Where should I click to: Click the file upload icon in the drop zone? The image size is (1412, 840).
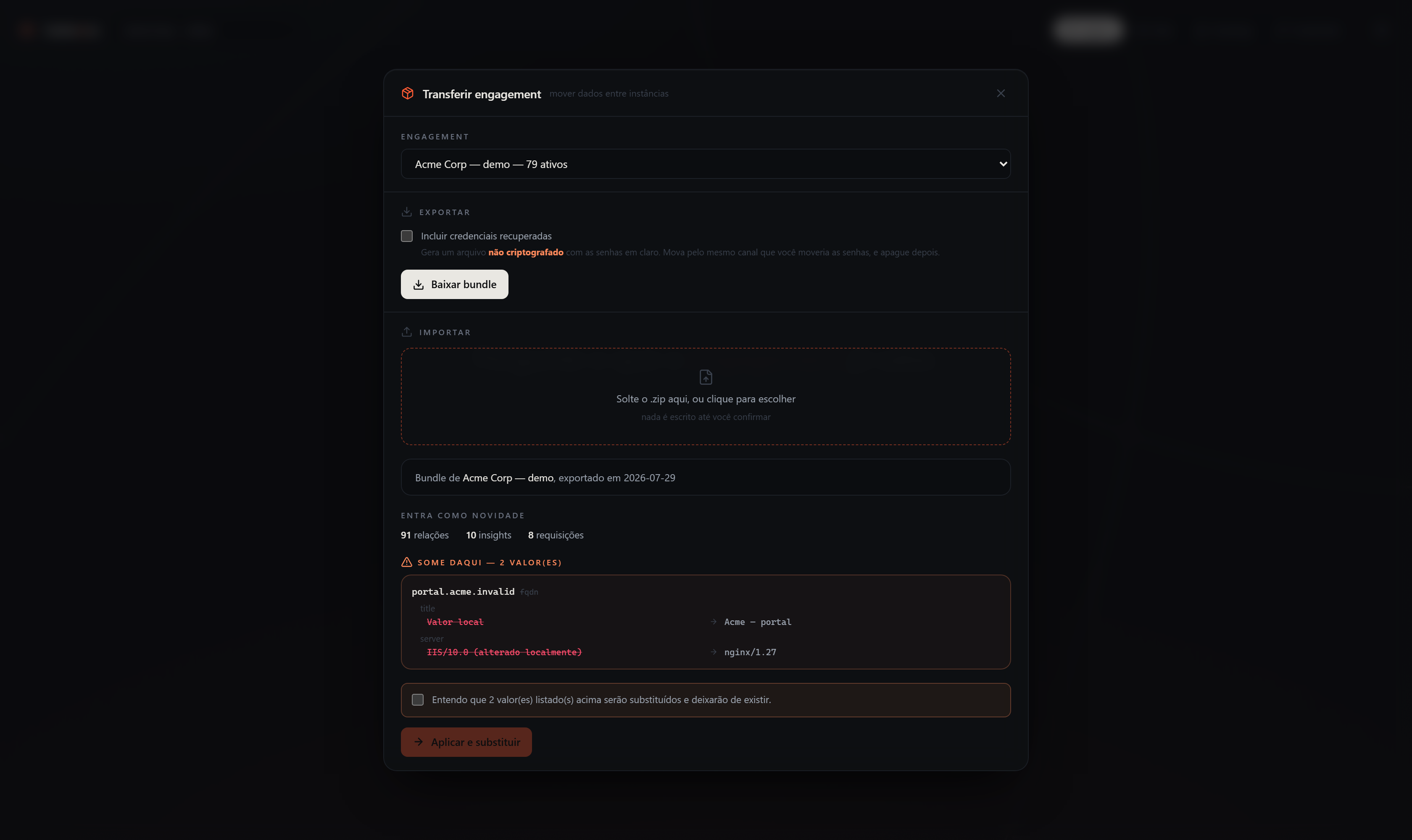click(706, 377)
